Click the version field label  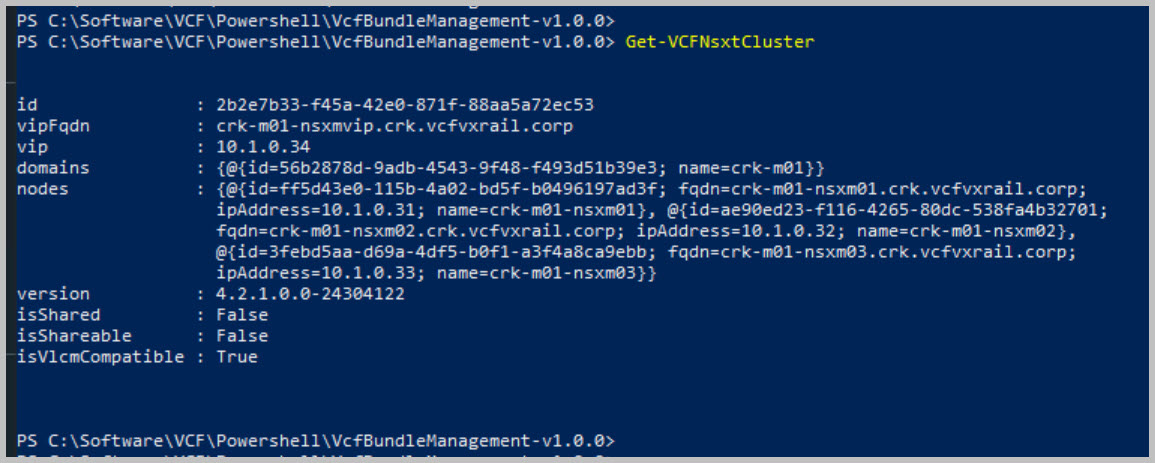click(x=53, y=294)
